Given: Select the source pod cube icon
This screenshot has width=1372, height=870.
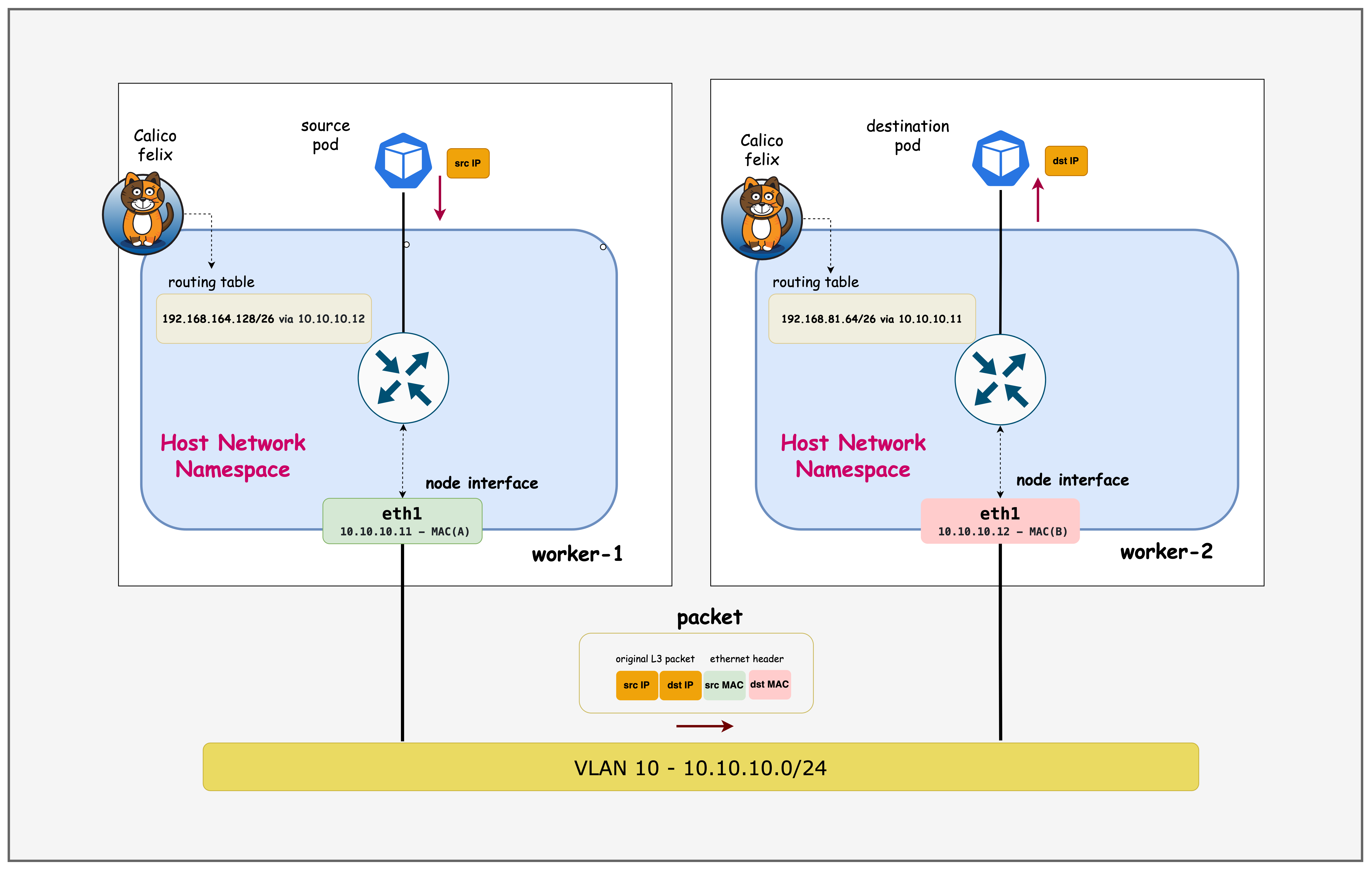Looking at the screenshot, I should tap(403, 161).
